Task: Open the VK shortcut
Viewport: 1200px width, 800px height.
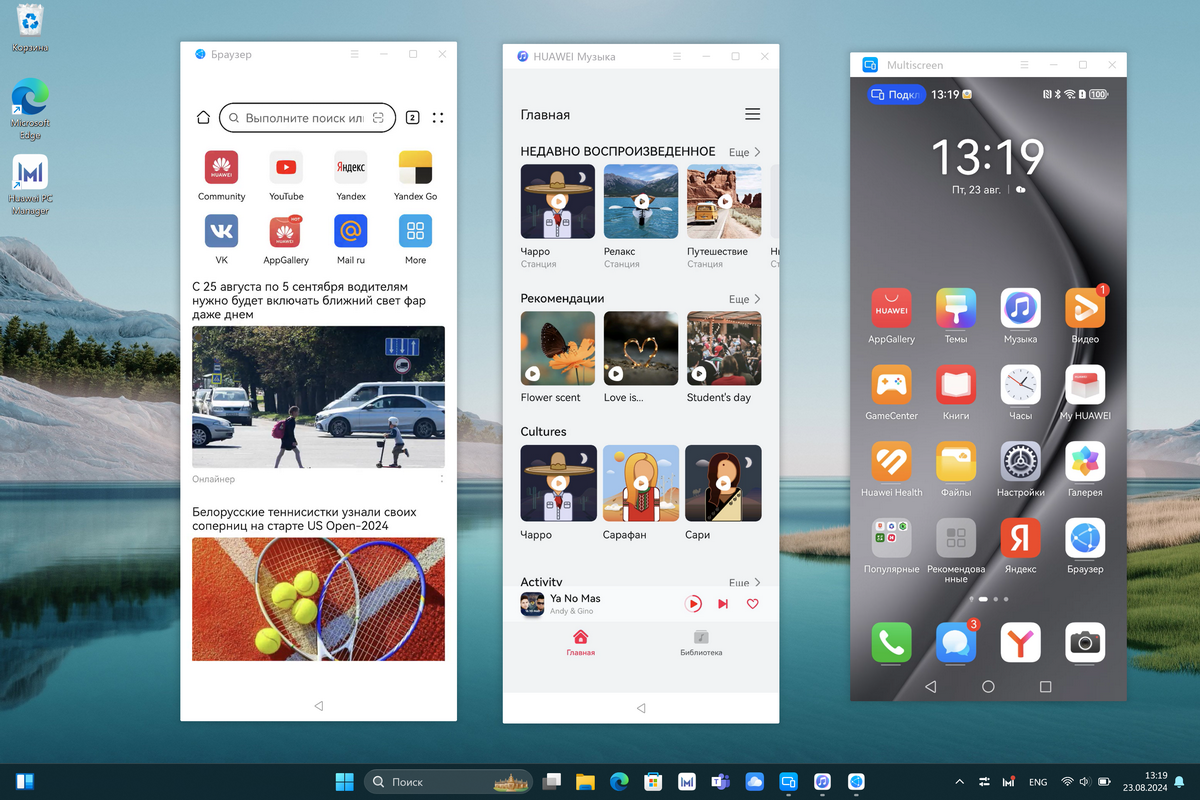Action: [x=221, y=231]
